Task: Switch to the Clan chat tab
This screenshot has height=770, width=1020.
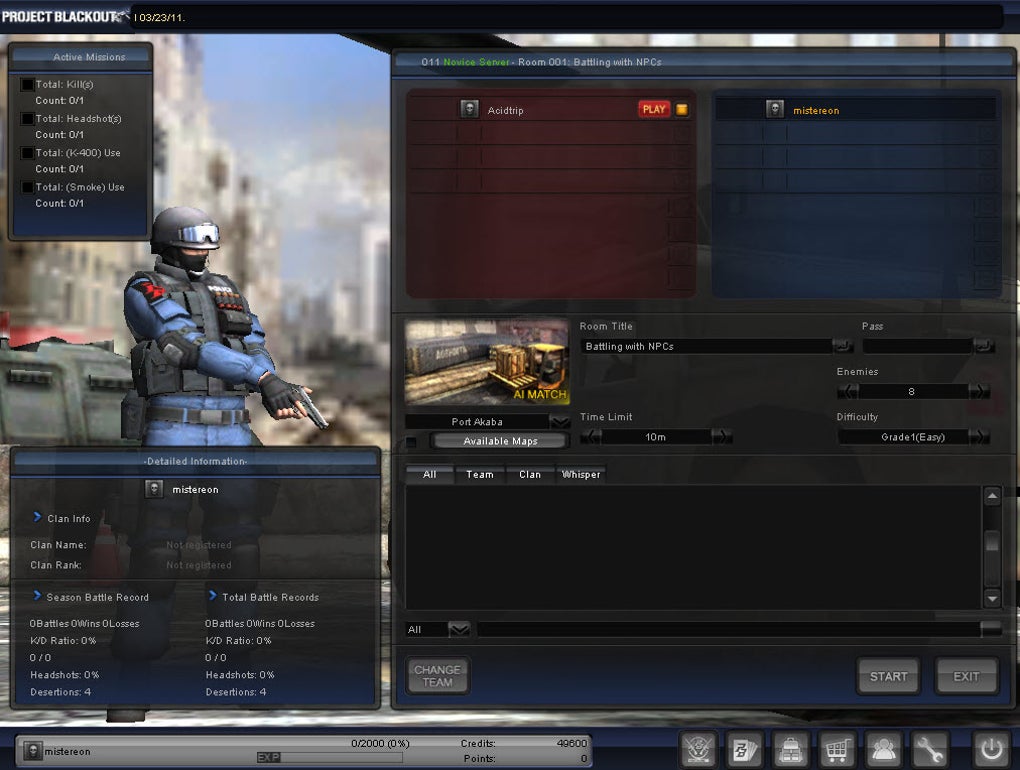Action: (530, 474)
